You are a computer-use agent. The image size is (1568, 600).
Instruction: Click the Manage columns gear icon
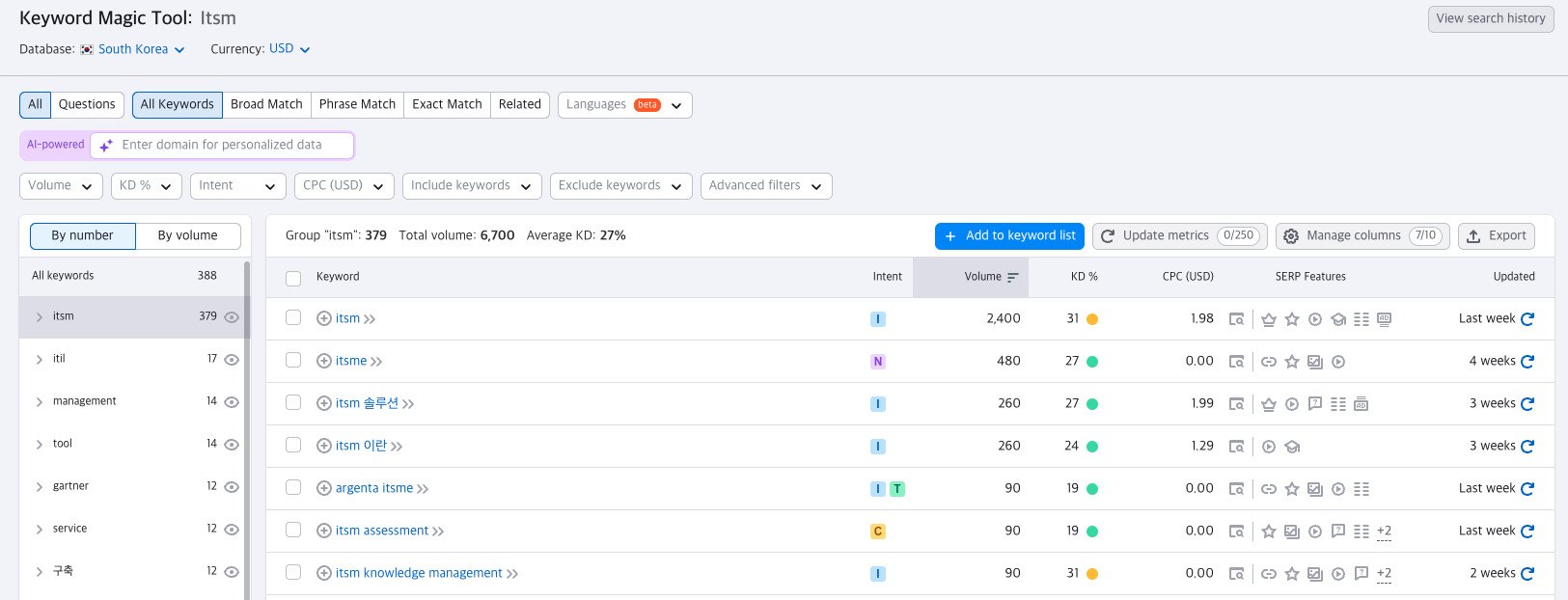pyautogui.click(x=1291, y=236)
